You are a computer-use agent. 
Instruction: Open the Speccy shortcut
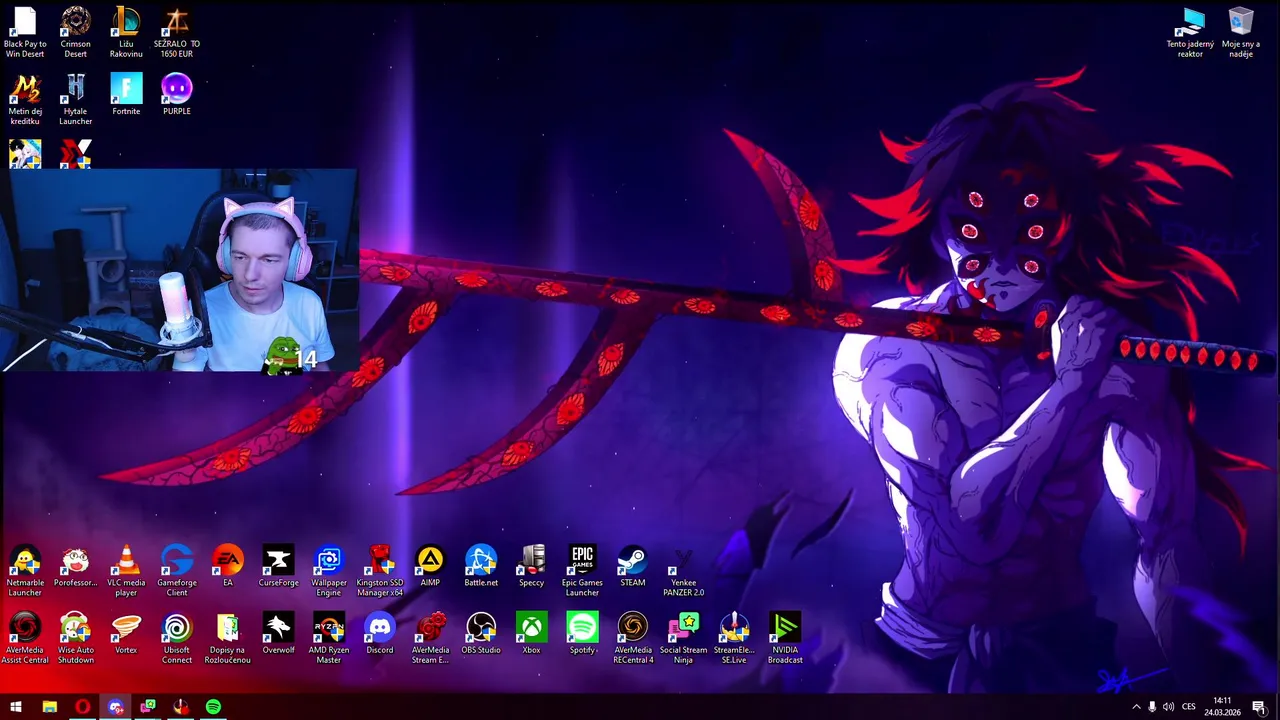click(x=531, y=566)
